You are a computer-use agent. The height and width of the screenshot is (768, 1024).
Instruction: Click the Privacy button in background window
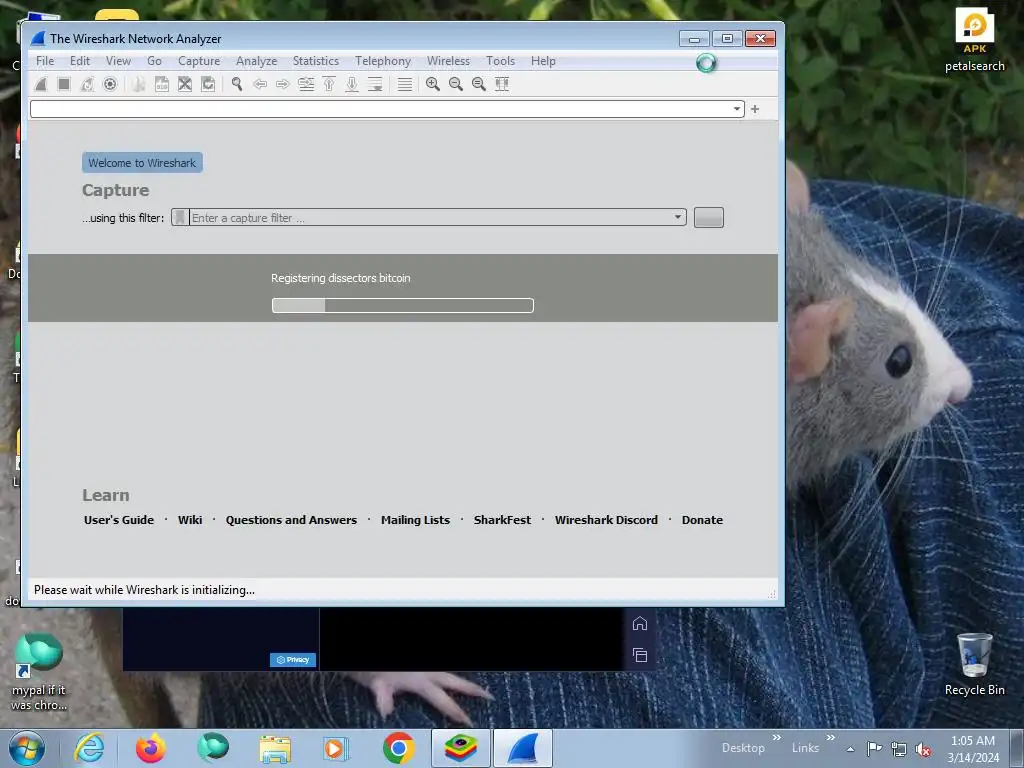coord(293,660)
